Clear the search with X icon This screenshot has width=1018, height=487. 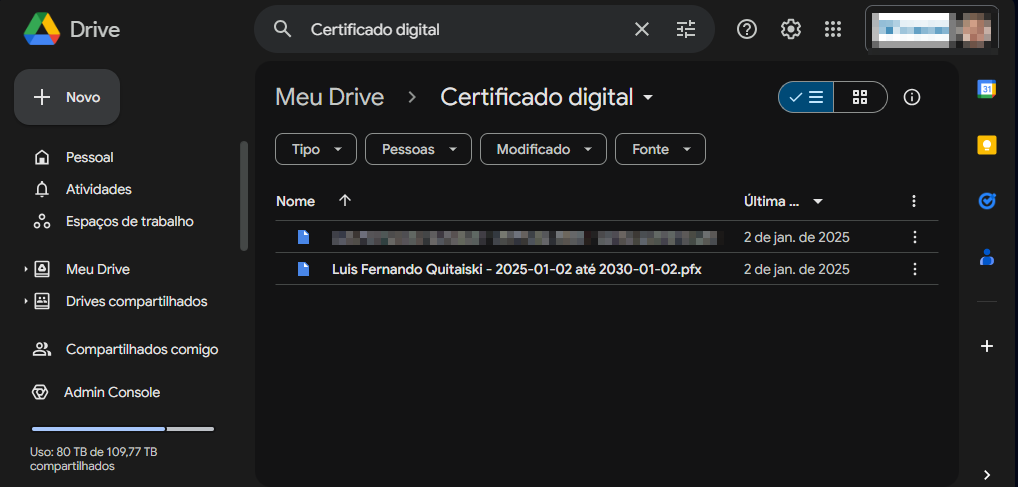pos(642,29)
